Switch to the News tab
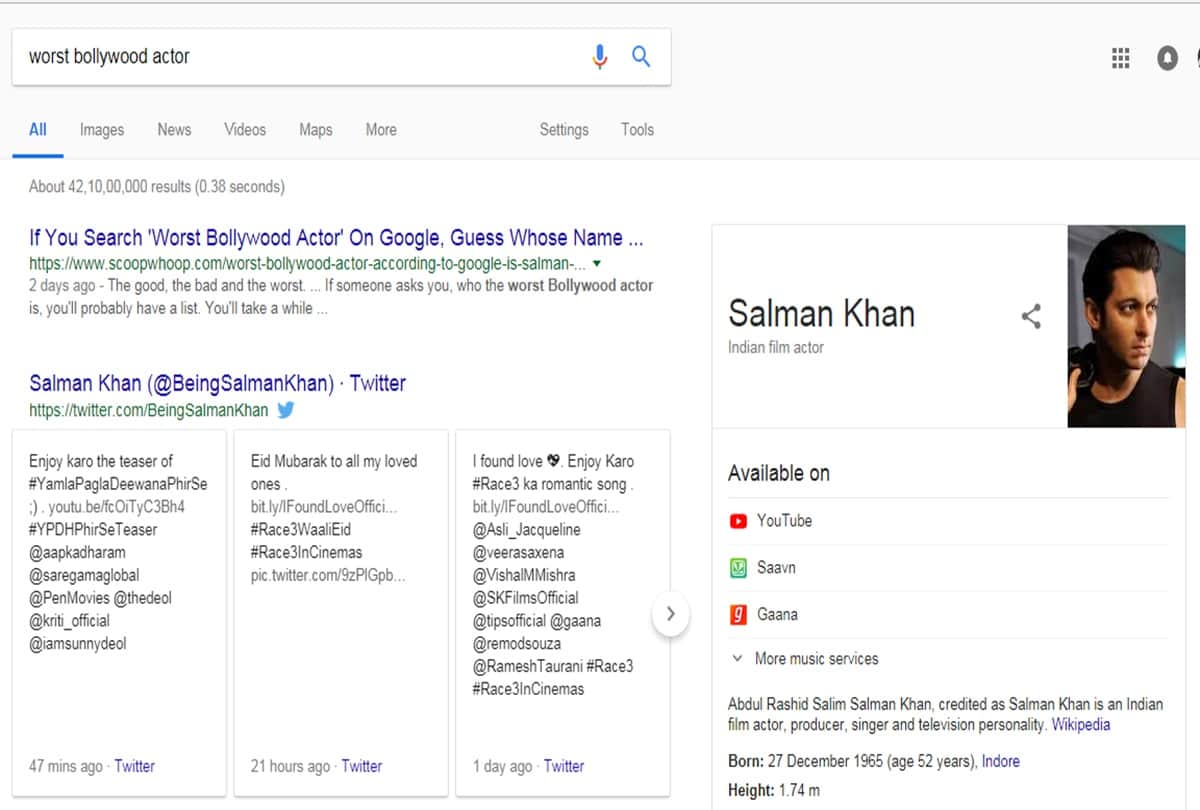The width and height of the screenshot is (1200, 810). [174, 130]
